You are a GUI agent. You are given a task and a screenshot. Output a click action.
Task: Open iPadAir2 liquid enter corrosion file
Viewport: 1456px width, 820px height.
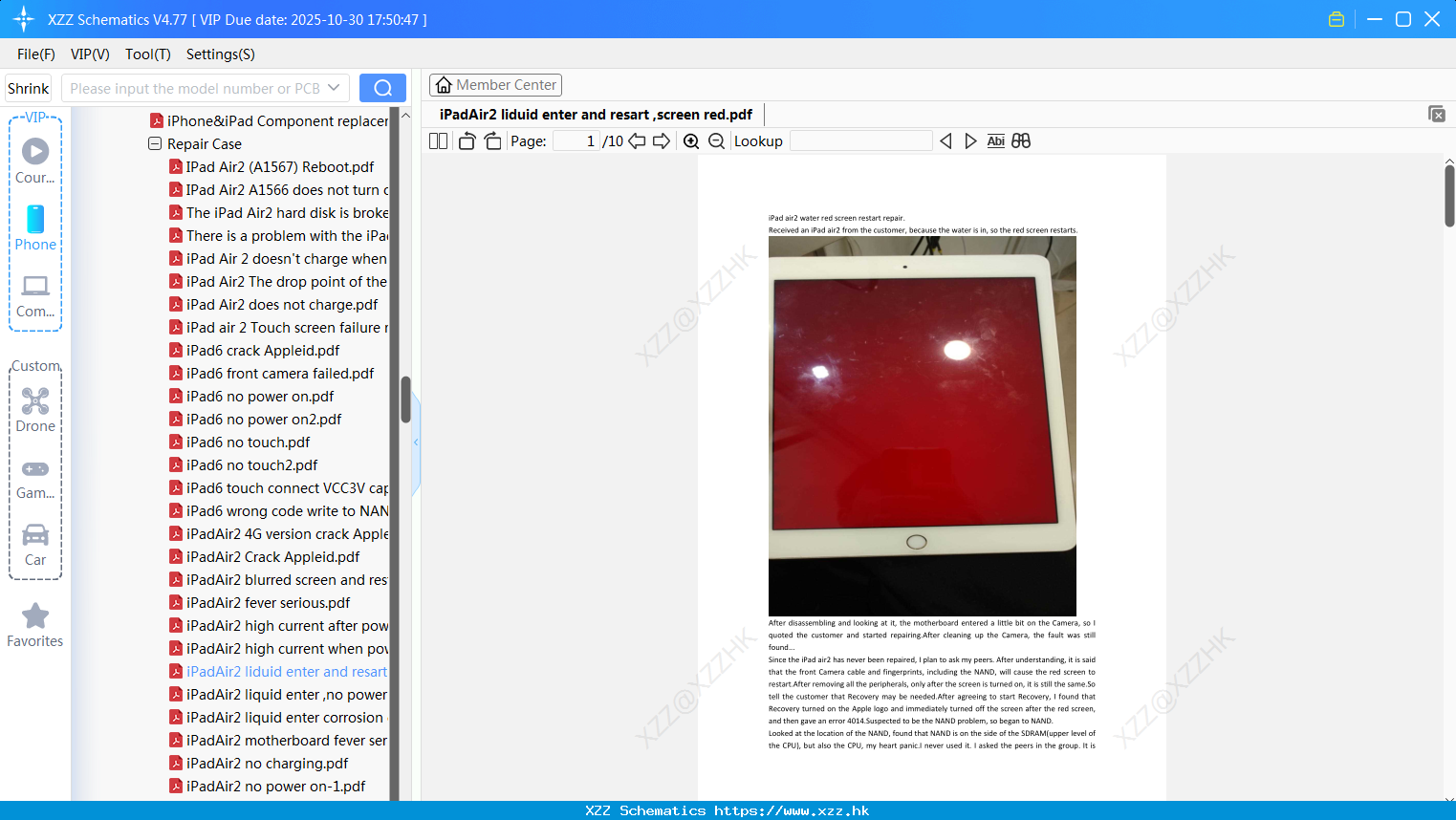point(278,718)
